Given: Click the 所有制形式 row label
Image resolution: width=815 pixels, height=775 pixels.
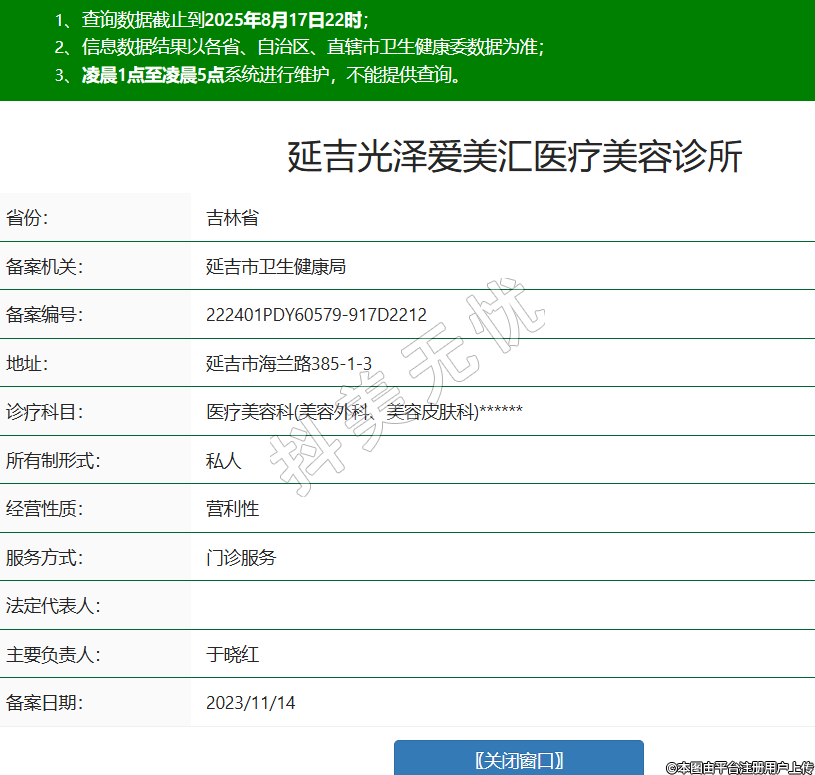Looking at the screenshot, I should tap(54, 461).
